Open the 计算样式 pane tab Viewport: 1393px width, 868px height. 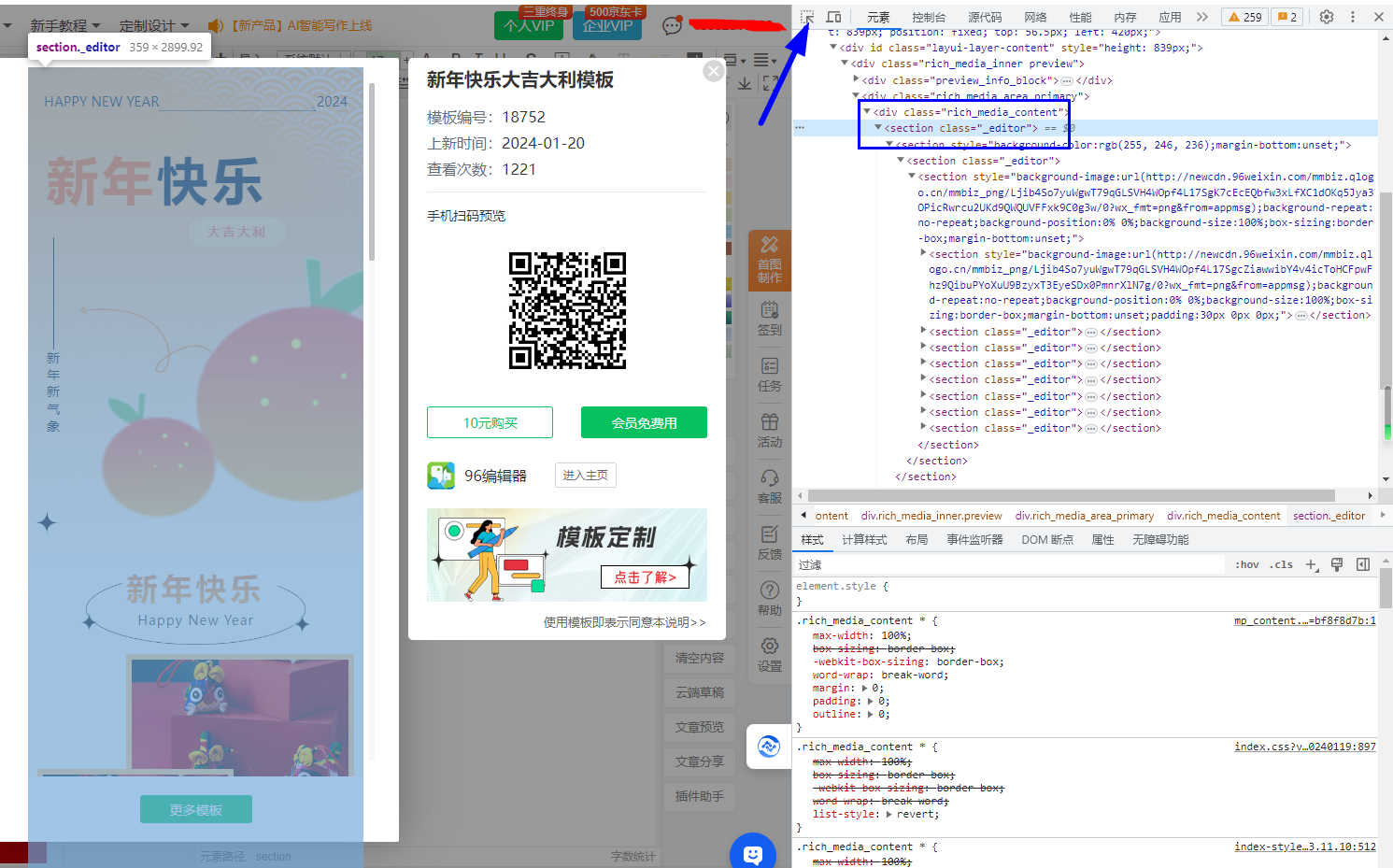pos(864,540)
